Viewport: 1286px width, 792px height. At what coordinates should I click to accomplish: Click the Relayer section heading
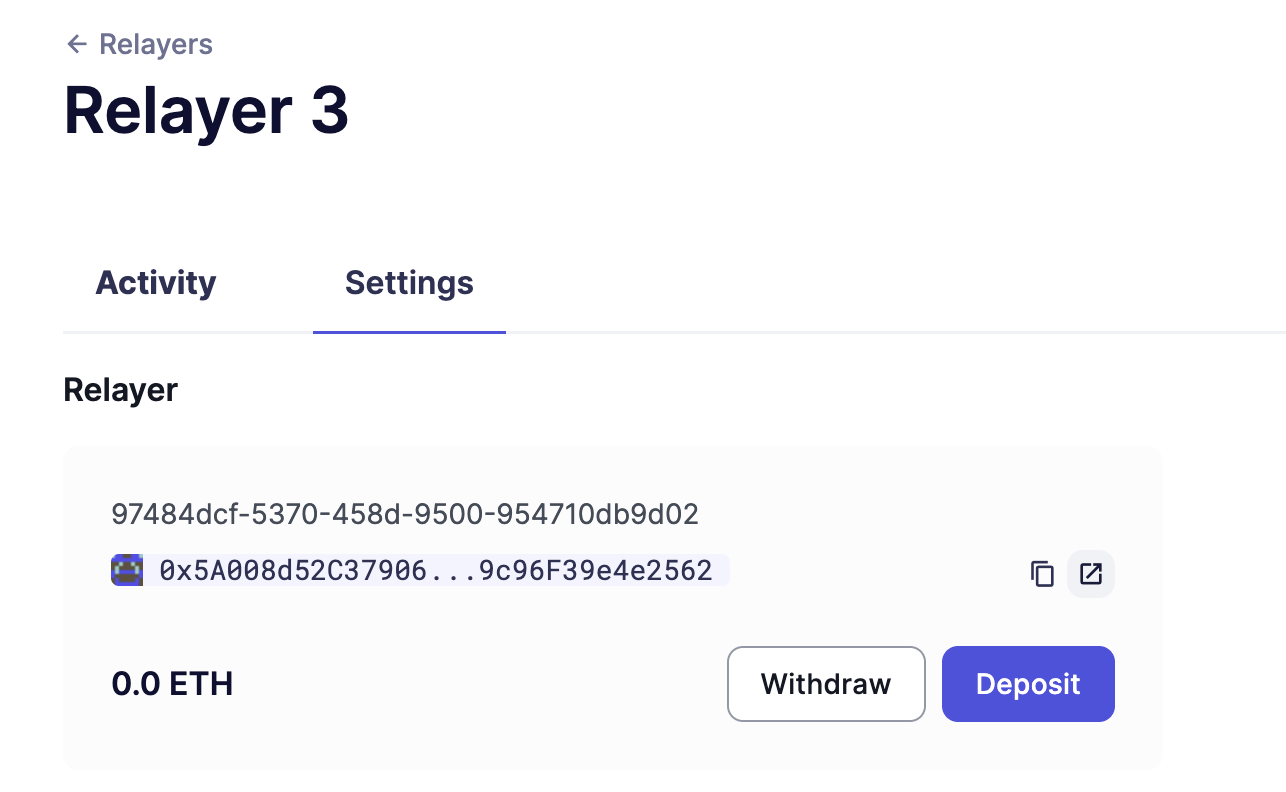[x=120, y=390]
